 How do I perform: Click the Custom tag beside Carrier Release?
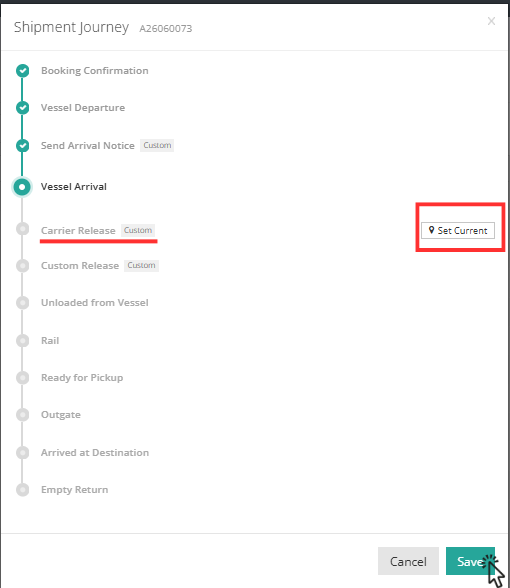[138, 230]
